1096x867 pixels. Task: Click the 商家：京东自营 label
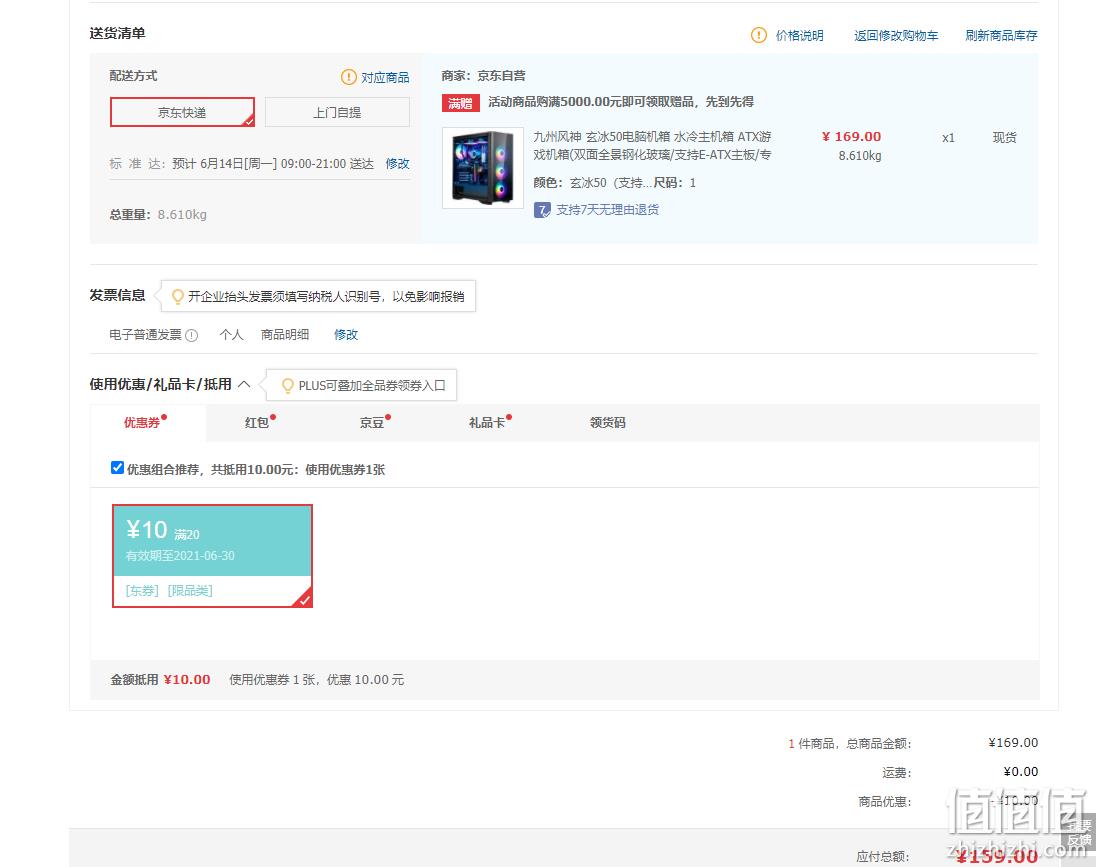(x=484, y=76)
